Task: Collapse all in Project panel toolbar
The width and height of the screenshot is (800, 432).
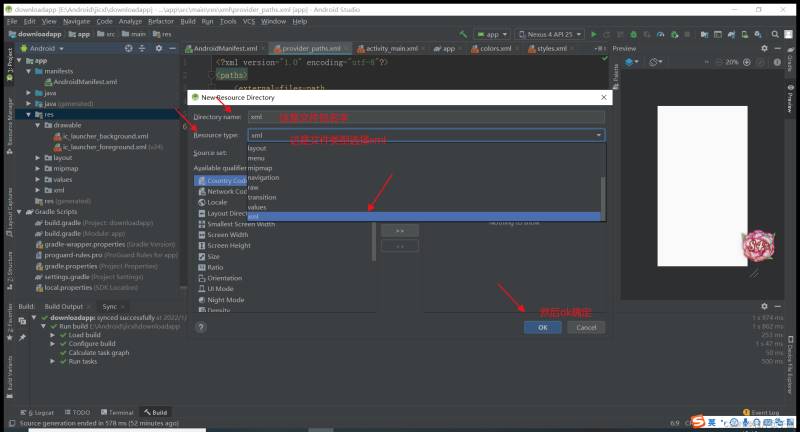Action: pyautogui.click(x=142, y=48)
